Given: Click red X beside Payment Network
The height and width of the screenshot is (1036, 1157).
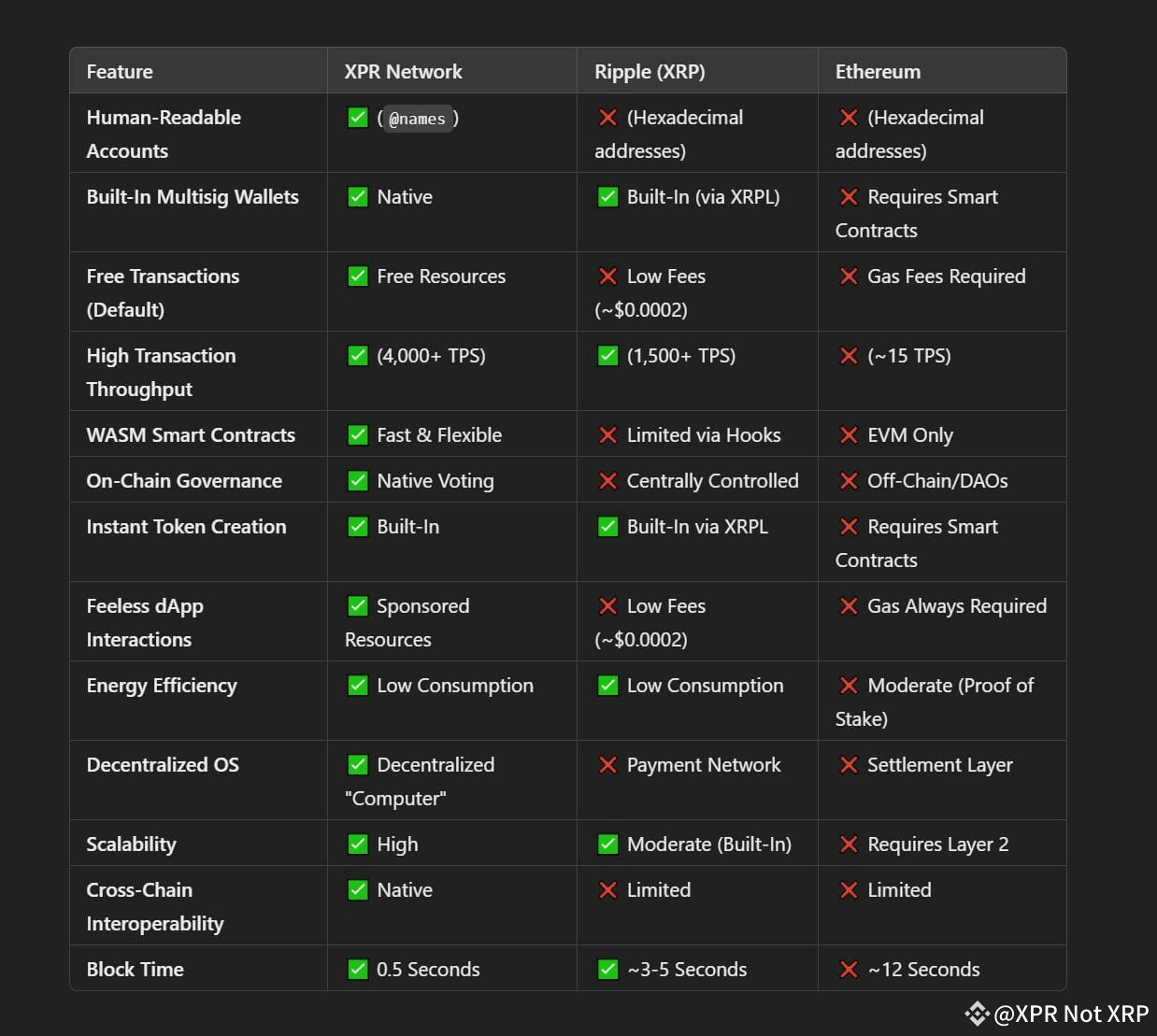Looking at the screenshot, I should pos(607,765).
